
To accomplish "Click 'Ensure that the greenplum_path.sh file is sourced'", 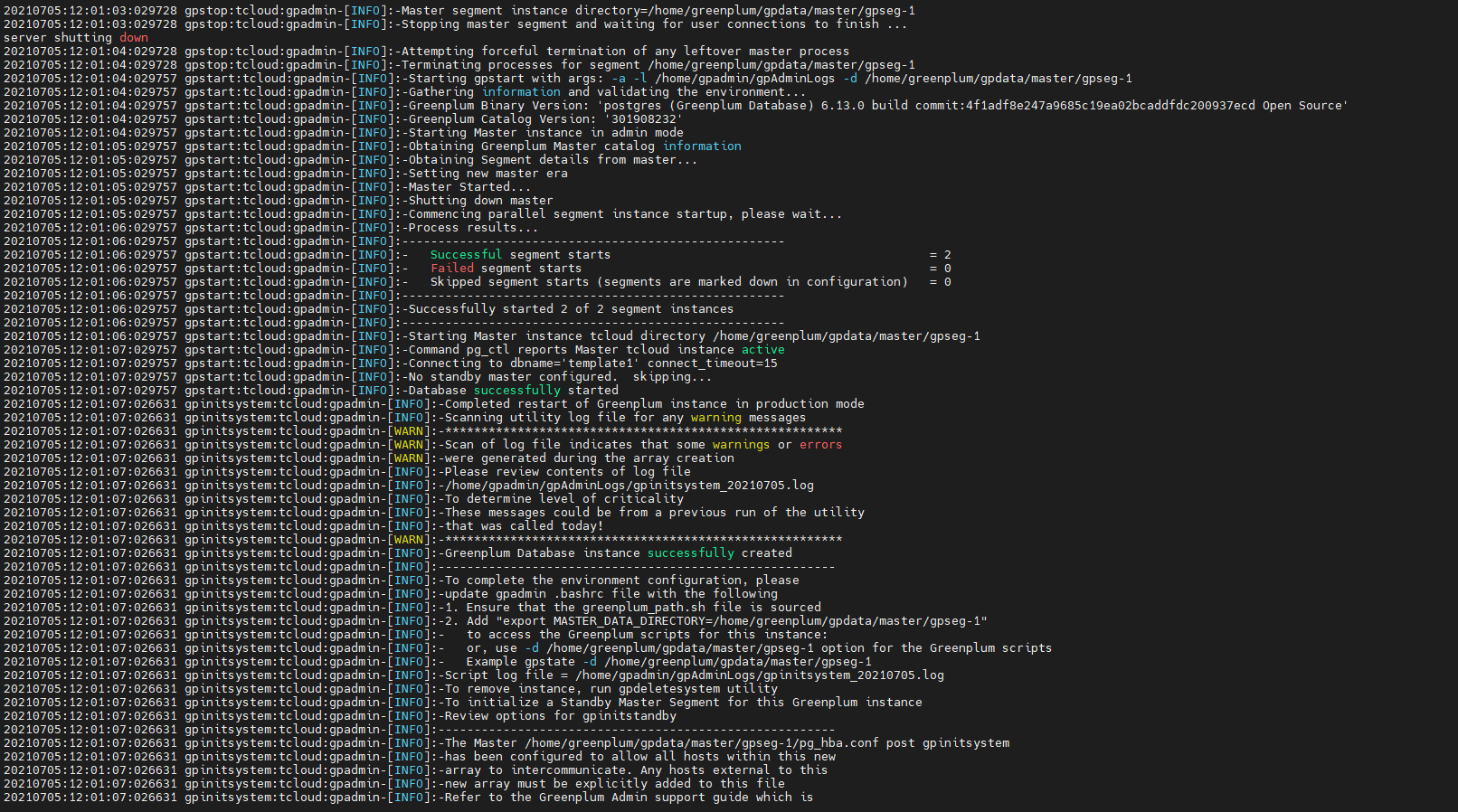I will [x=643, y=607].
